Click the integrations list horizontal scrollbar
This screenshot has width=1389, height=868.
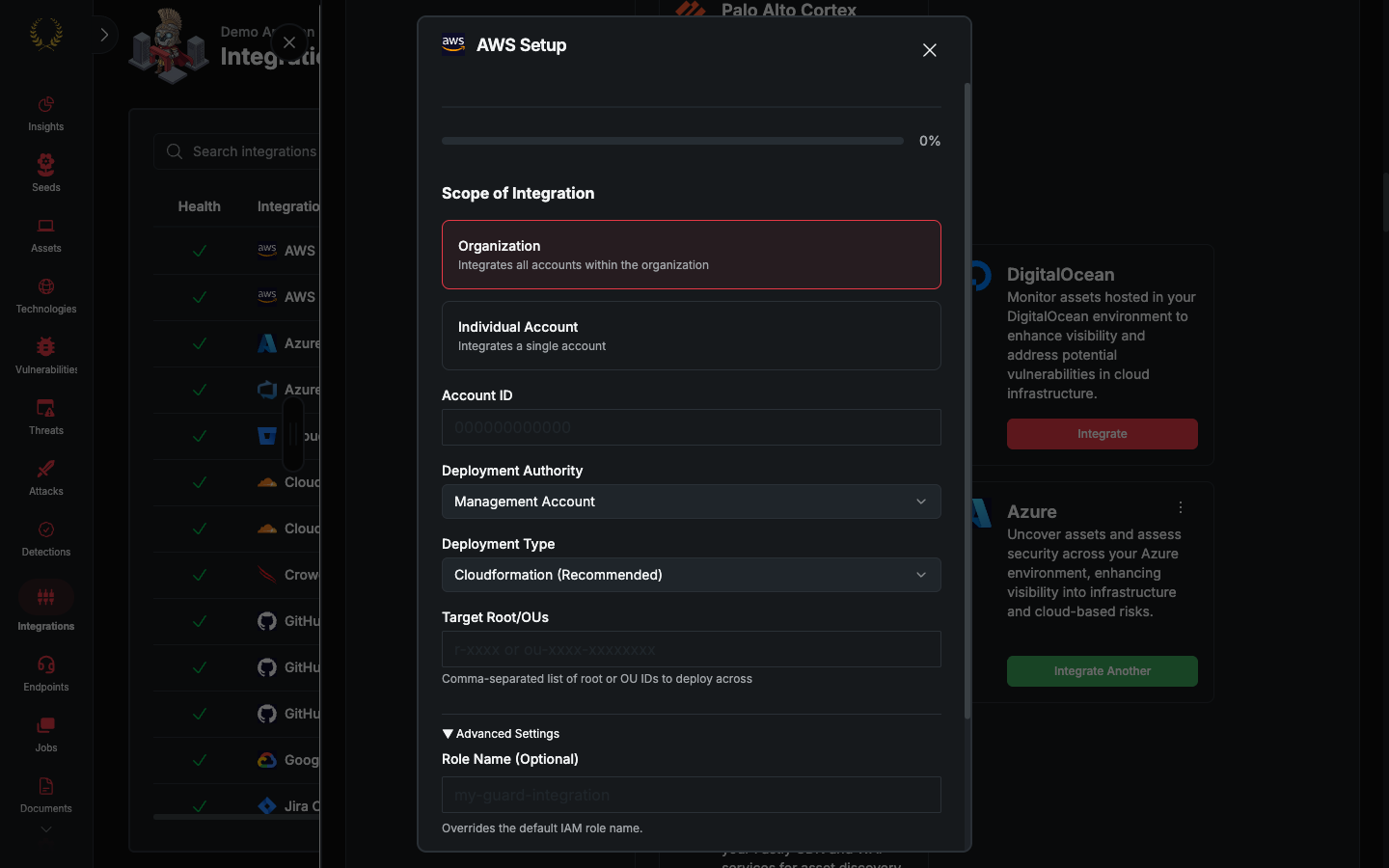click(x=236, y=817)
